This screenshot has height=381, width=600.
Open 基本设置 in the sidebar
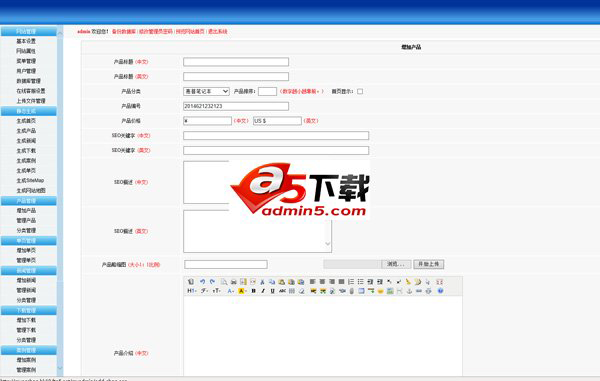[x=26, y=41]
